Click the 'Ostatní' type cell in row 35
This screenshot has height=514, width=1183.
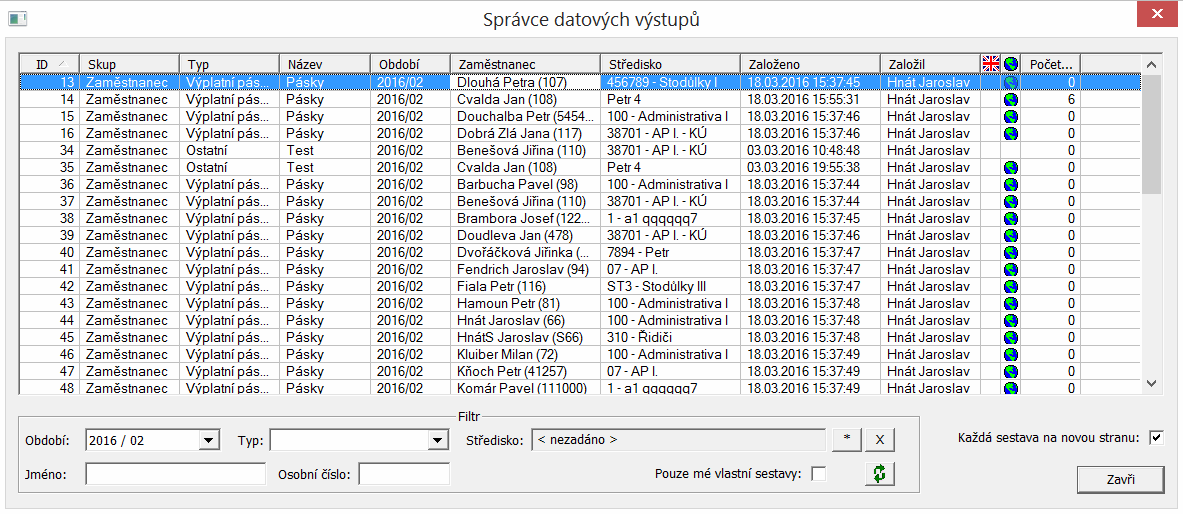[229, 168]
